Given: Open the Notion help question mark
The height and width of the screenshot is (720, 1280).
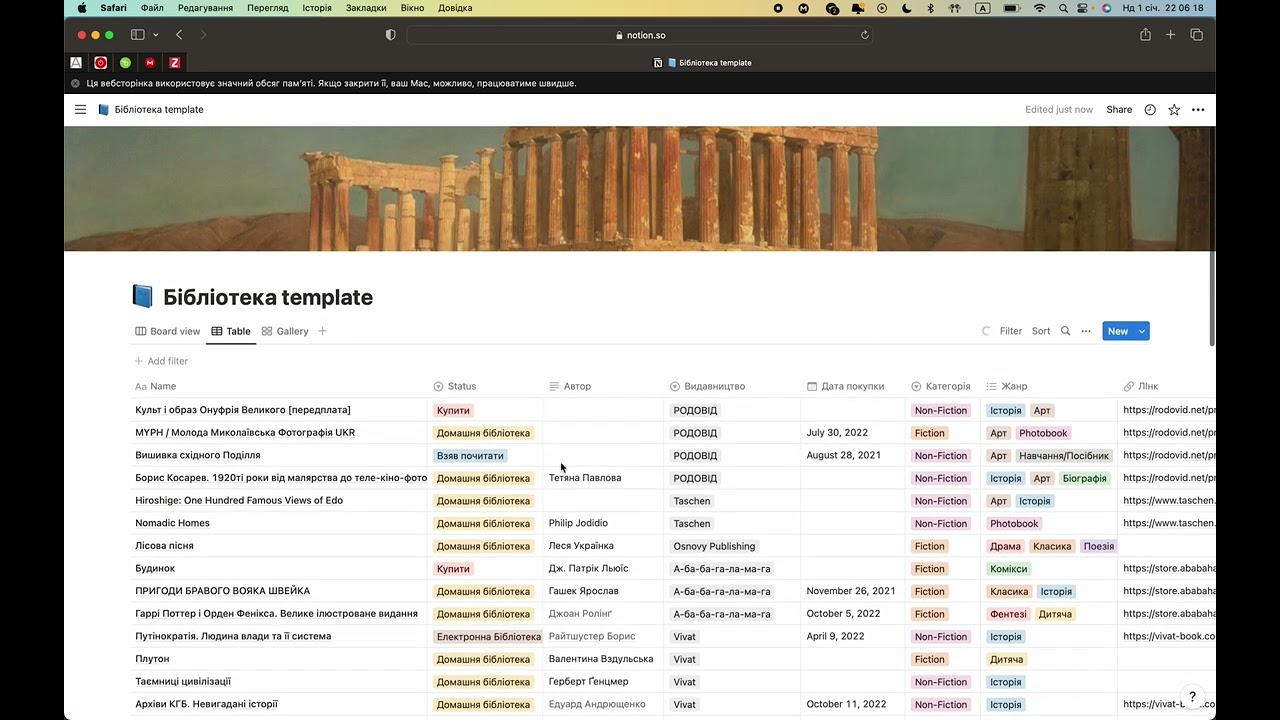Looking at the screenshot, I should tap(1192, 697).
